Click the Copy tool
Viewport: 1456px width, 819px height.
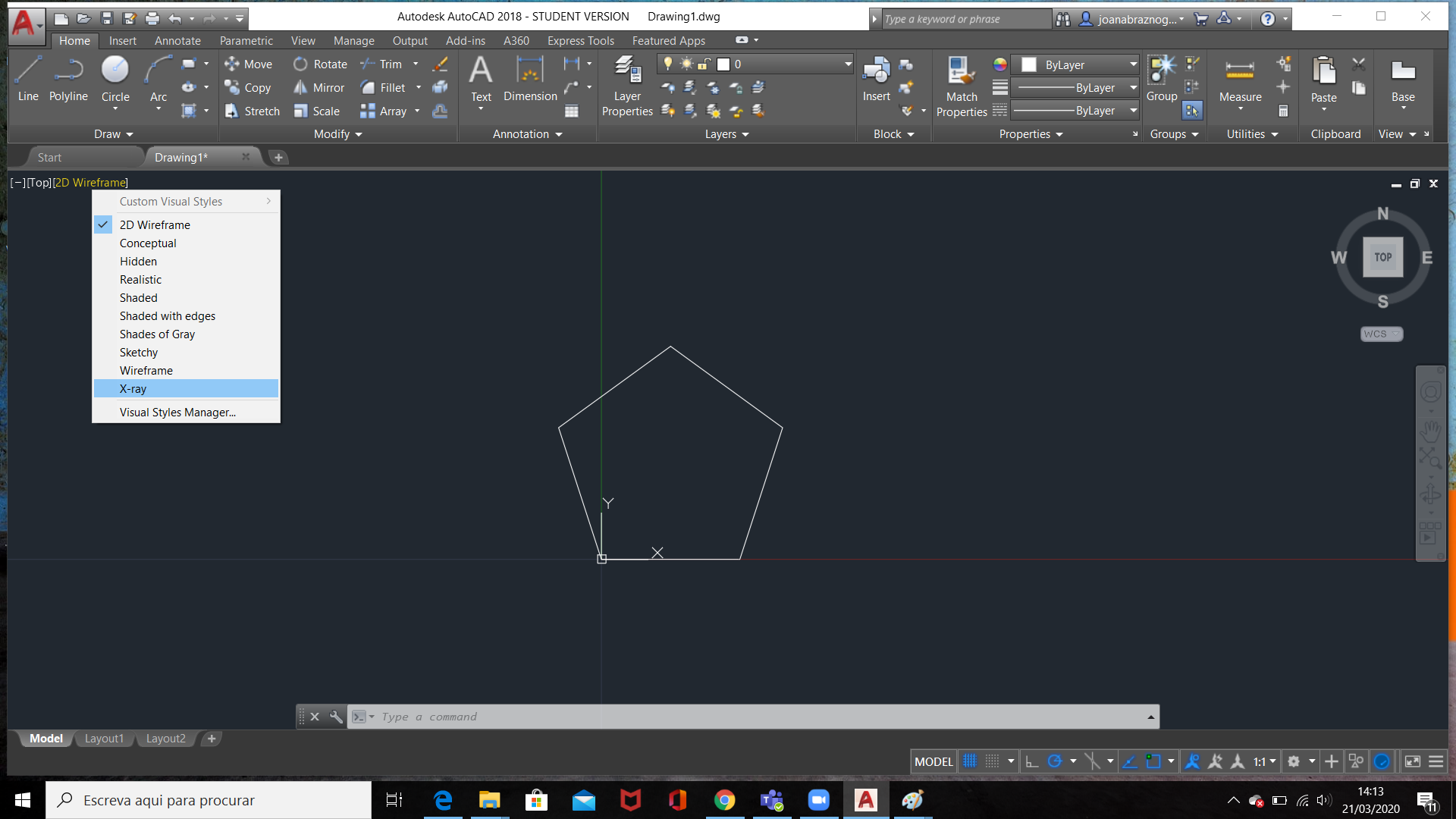pos(248,88)
